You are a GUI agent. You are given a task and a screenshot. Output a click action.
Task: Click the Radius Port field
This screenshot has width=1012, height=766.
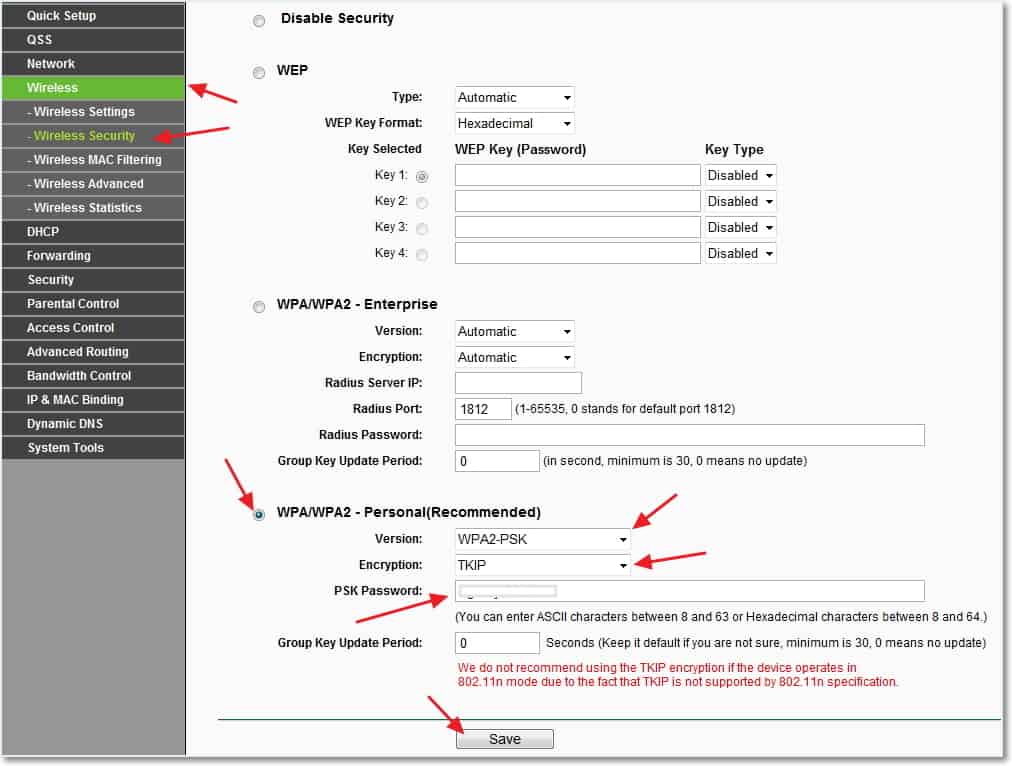[x=483, y=409]
